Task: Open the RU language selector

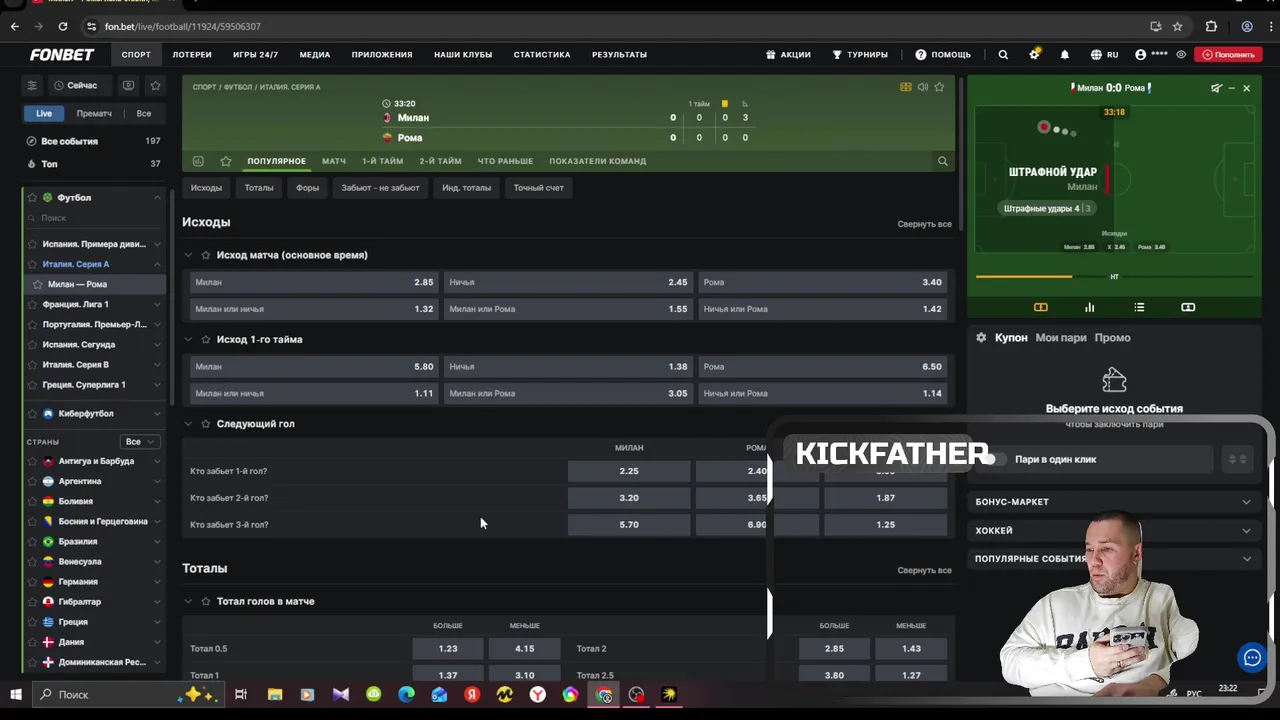Action: [x=1105, y=55]
